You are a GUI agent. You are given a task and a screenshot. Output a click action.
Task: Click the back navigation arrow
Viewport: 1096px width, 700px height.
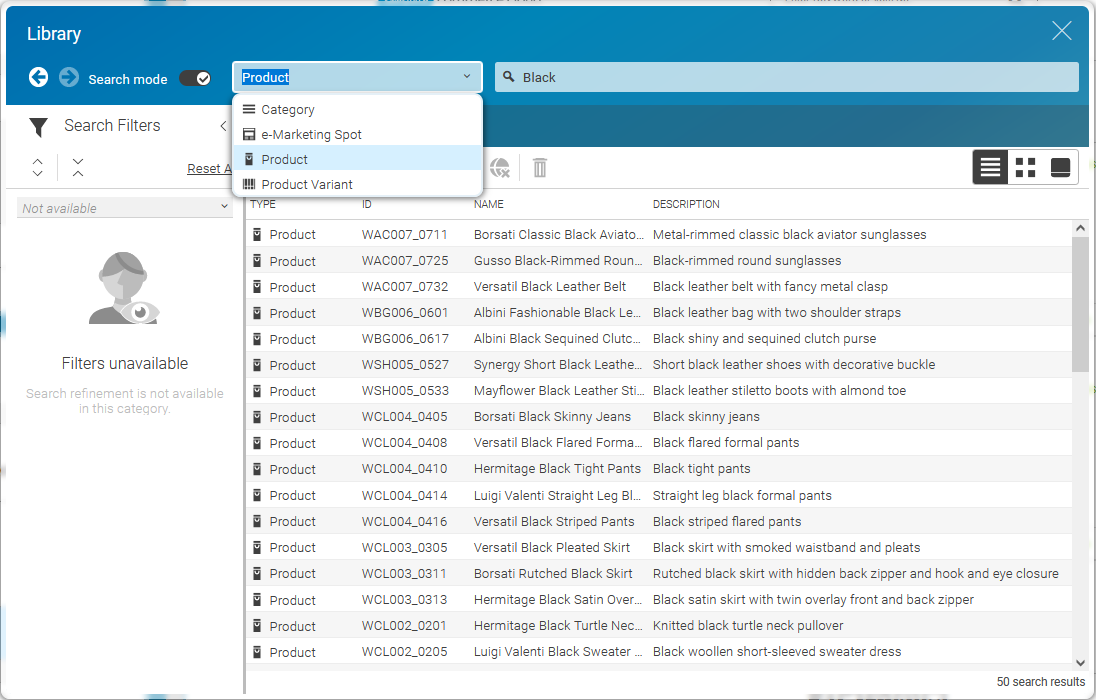[38, 77]
